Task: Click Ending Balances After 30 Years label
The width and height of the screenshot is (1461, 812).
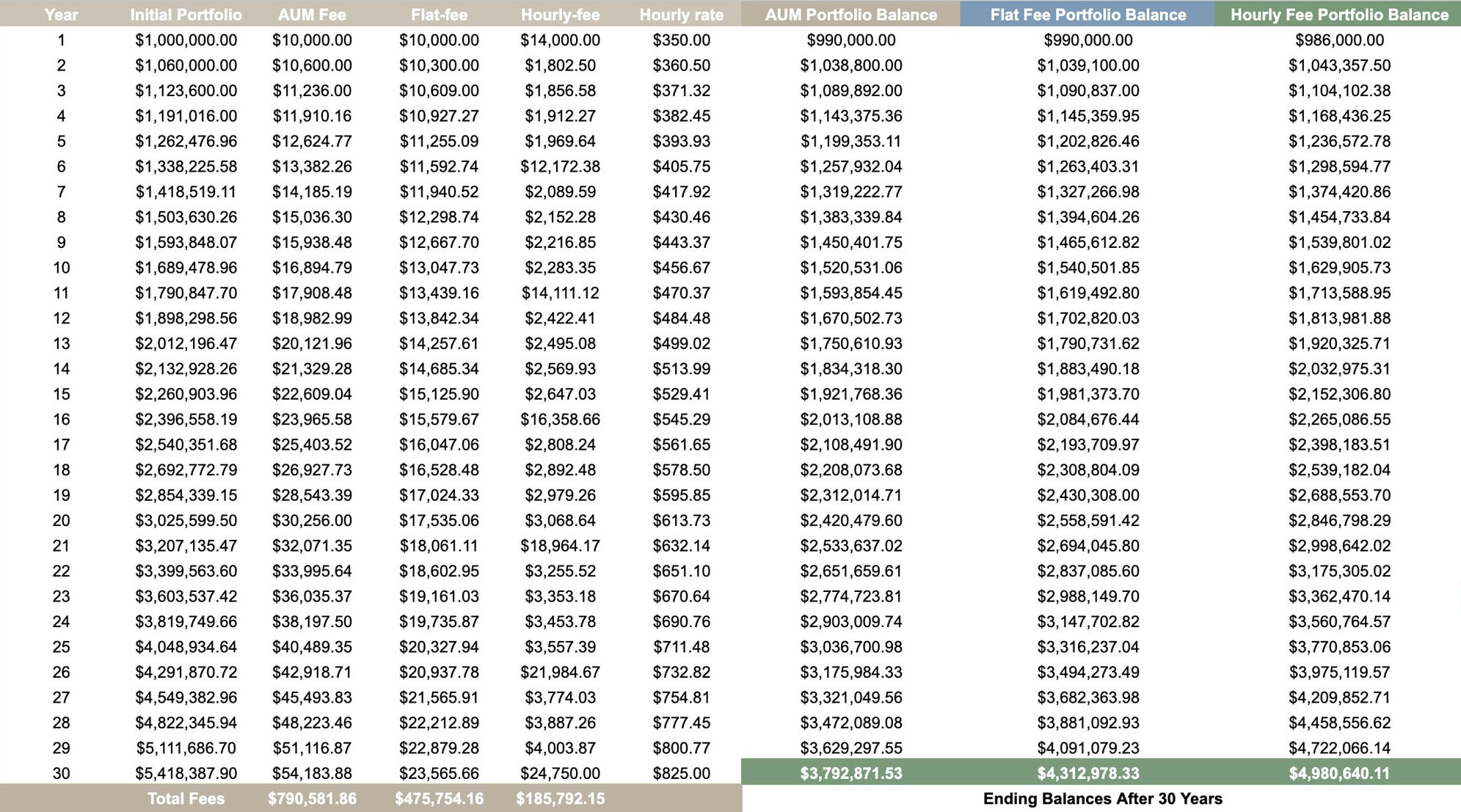Action: [1102, 799]
